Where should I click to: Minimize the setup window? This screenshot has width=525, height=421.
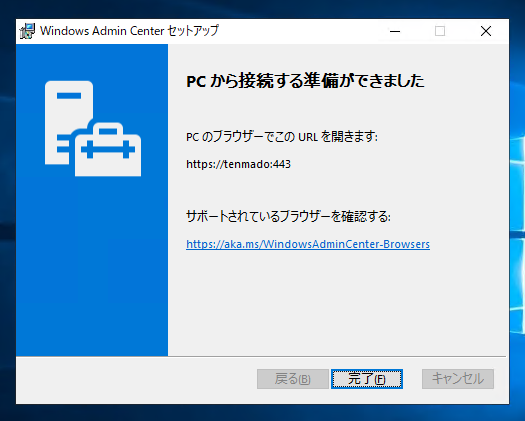click(x=395, y=31)
